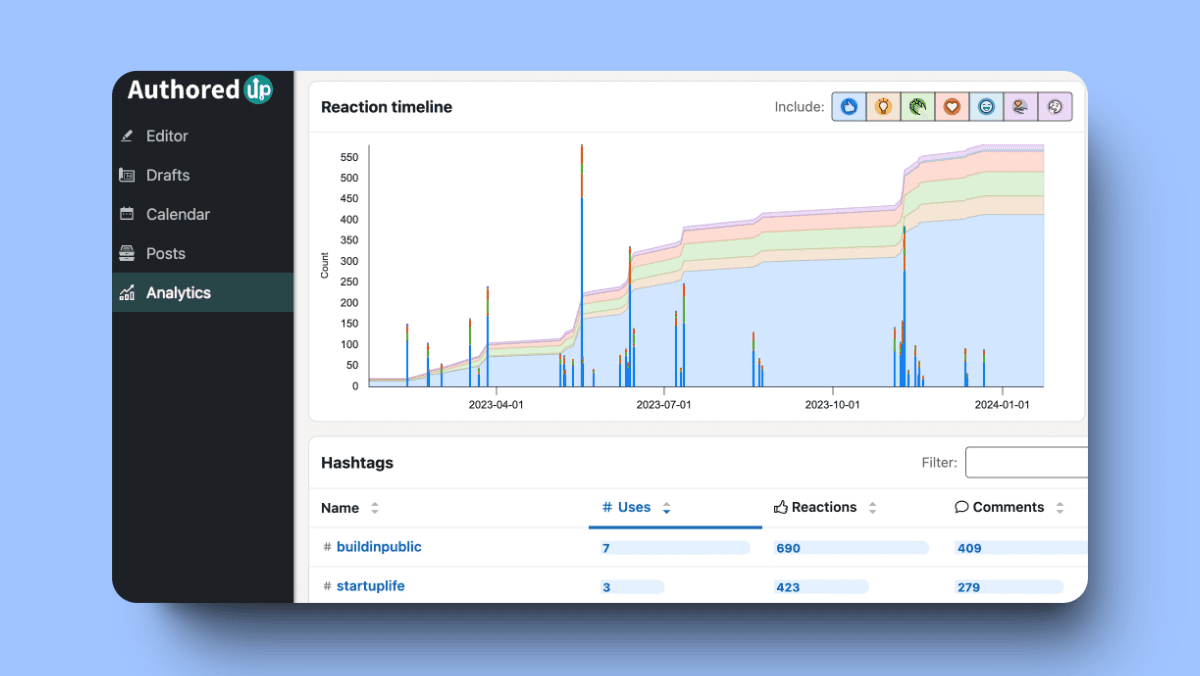Click the AuthoredUp logo
Viewport: 1200px width, 676px height.
[x=200, y=89]
